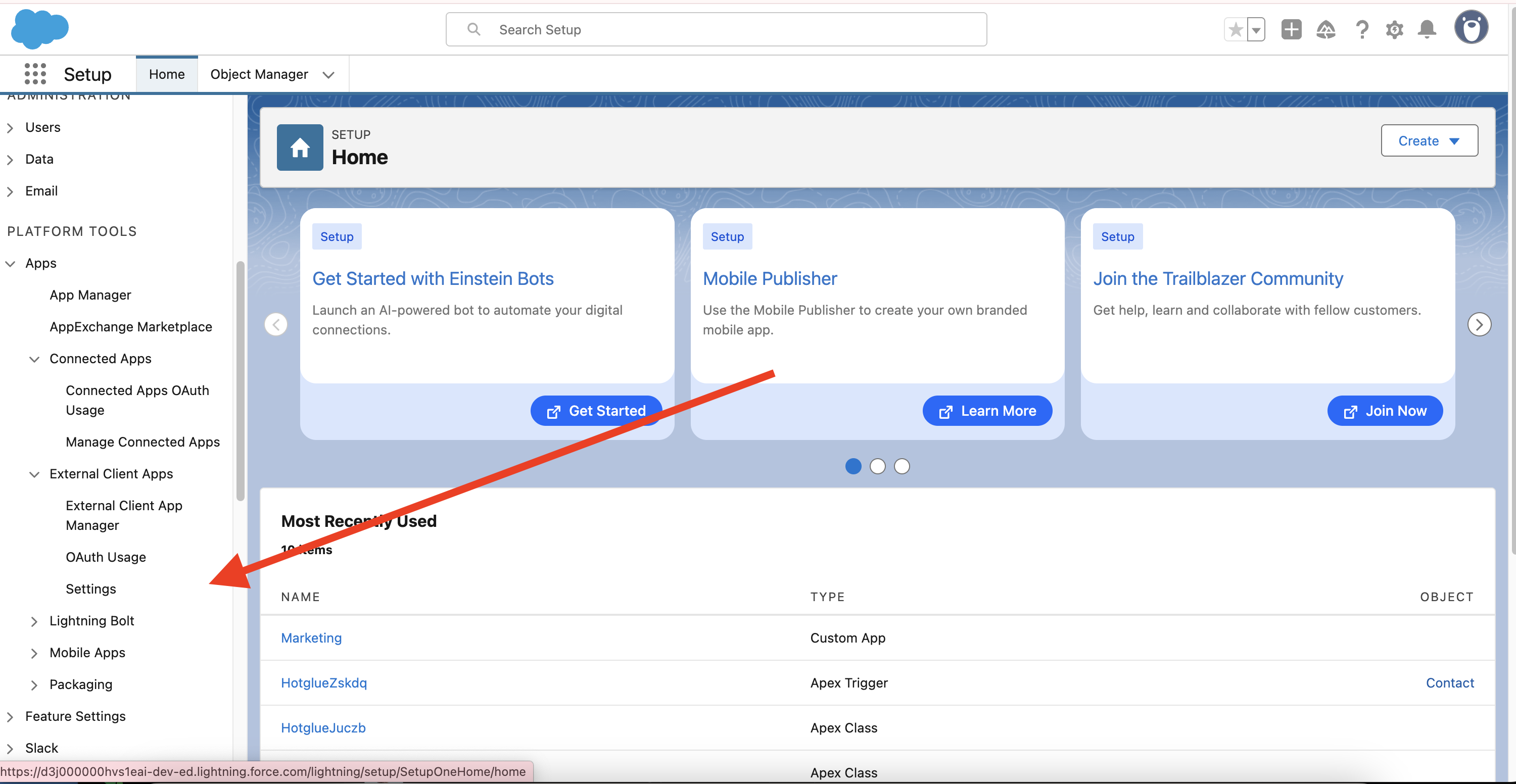Image resolution: width=1516 pixels, height=784 pixels.
Task: Select the second carousel page dot
Action: click(x=877, y=466)
